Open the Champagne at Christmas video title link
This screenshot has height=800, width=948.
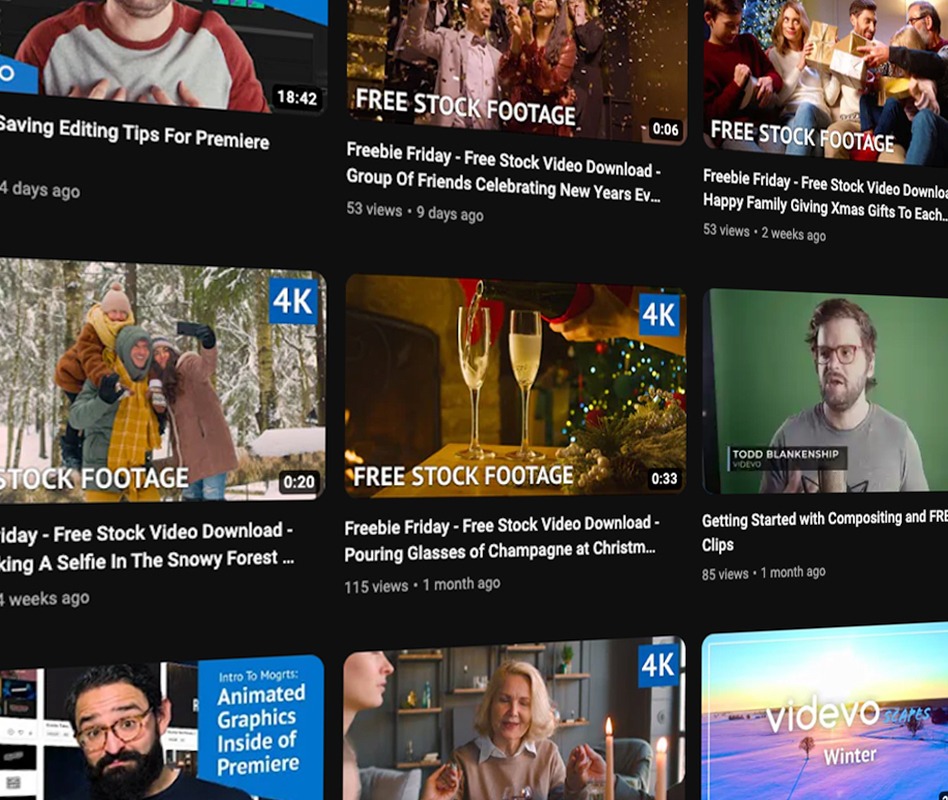tap(502, 536)
